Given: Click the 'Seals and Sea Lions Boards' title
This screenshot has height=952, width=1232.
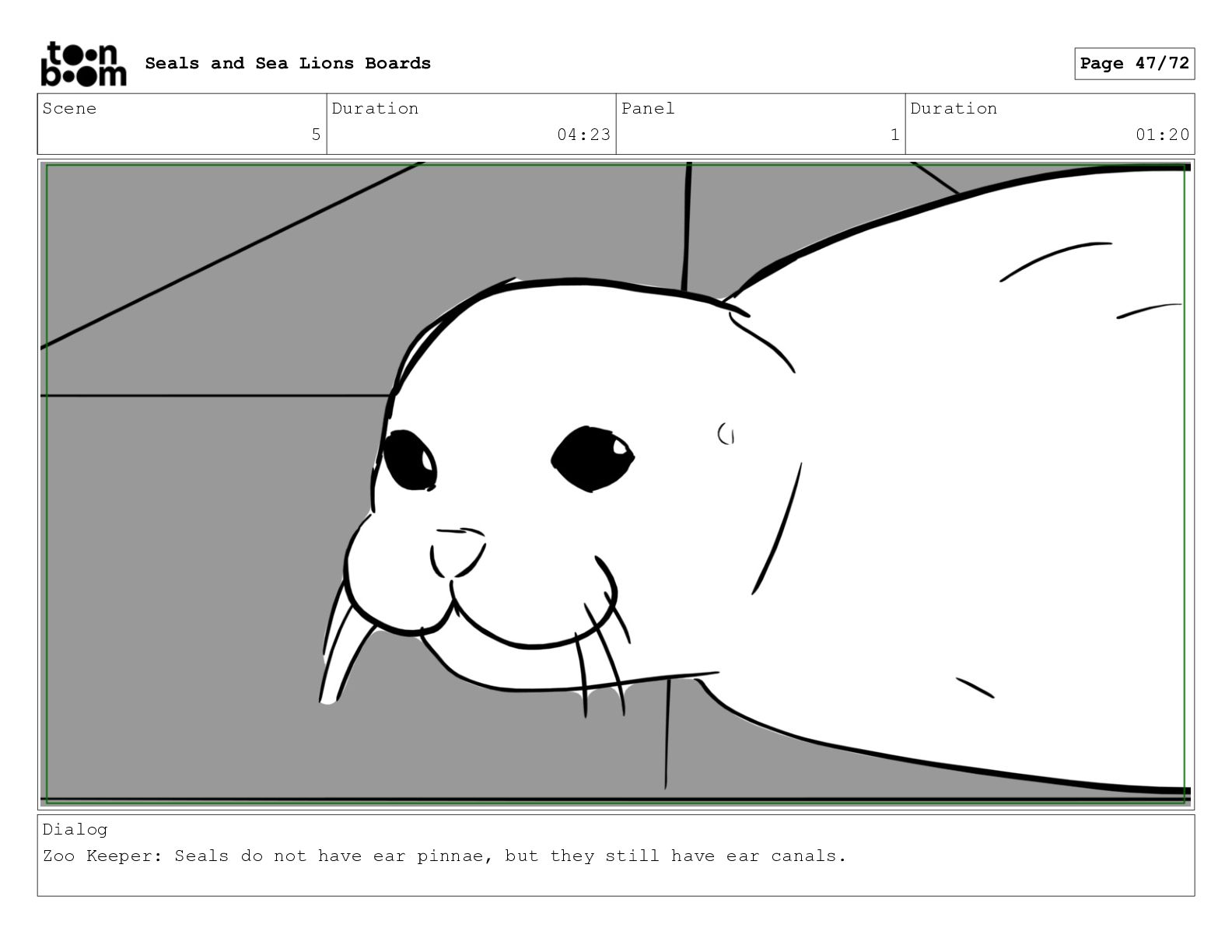Looking at the screenshot, I should click(x=288, y=63).
